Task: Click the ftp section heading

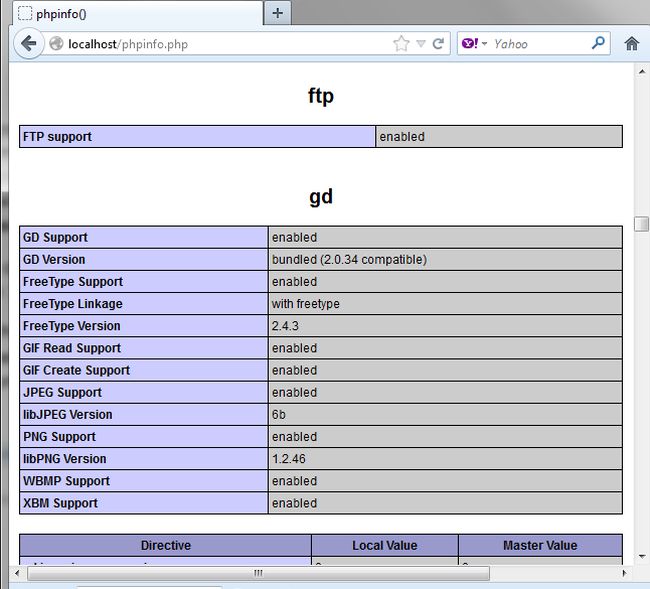Action: click(321, 96)
